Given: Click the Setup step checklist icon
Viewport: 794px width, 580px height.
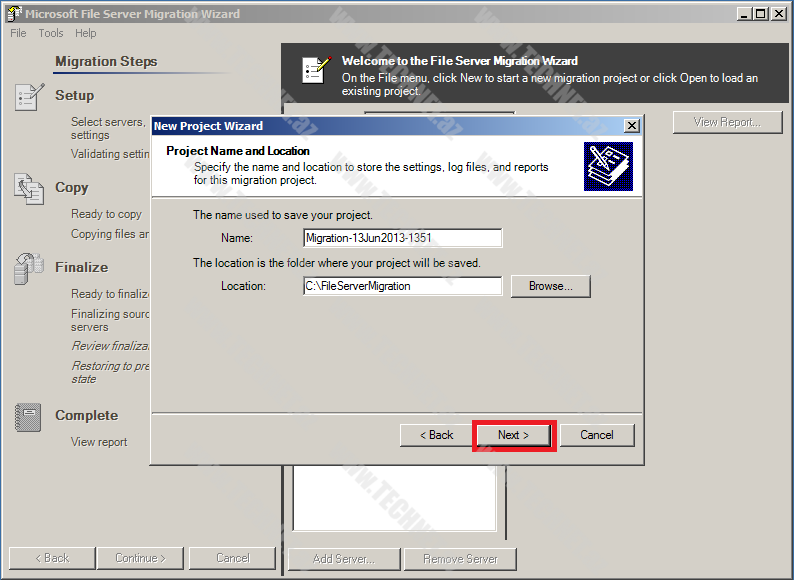Looking at the screenshot, I should tap(29, 97).
